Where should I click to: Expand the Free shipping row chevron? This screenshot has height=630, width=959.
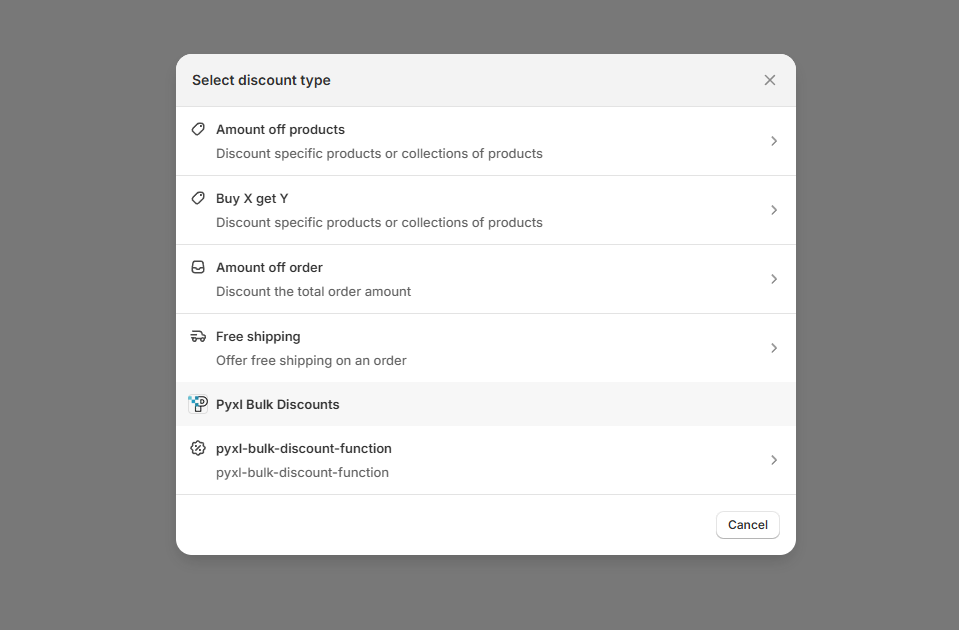773,348
